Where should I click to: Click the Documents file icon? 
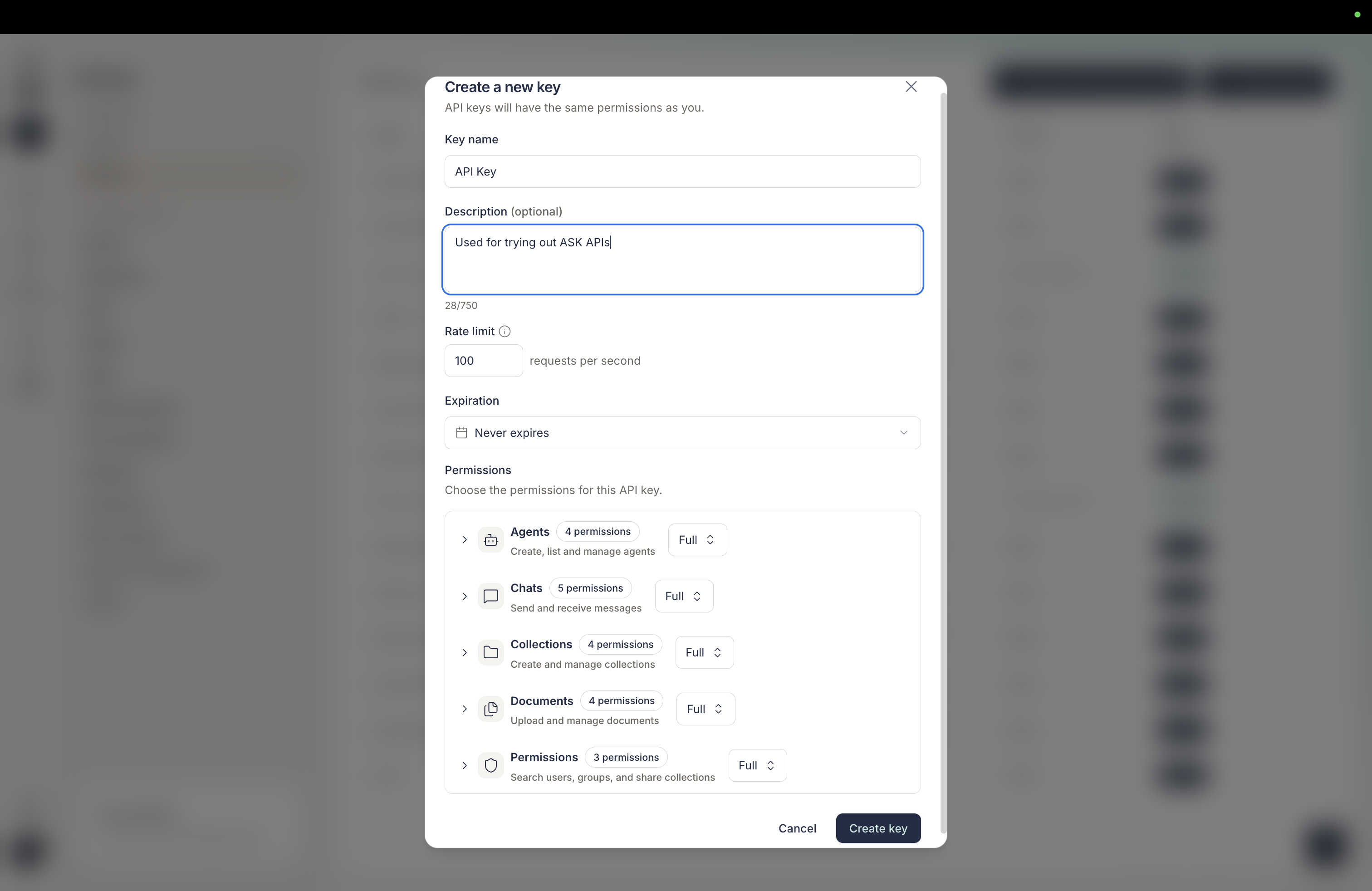click(x=490, y=709)
